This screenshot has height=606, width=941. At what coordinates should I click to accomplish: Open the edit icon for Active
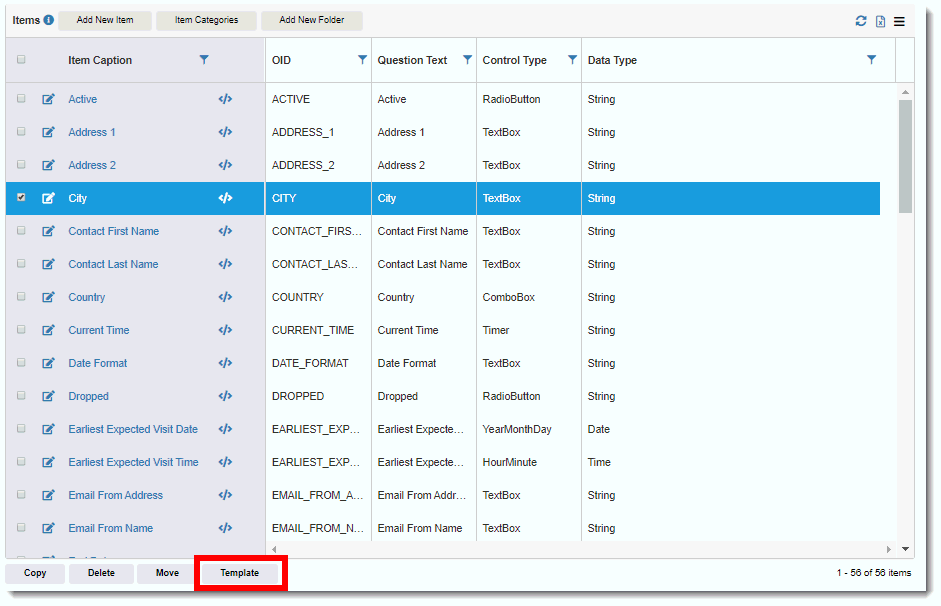pos(48,99)
